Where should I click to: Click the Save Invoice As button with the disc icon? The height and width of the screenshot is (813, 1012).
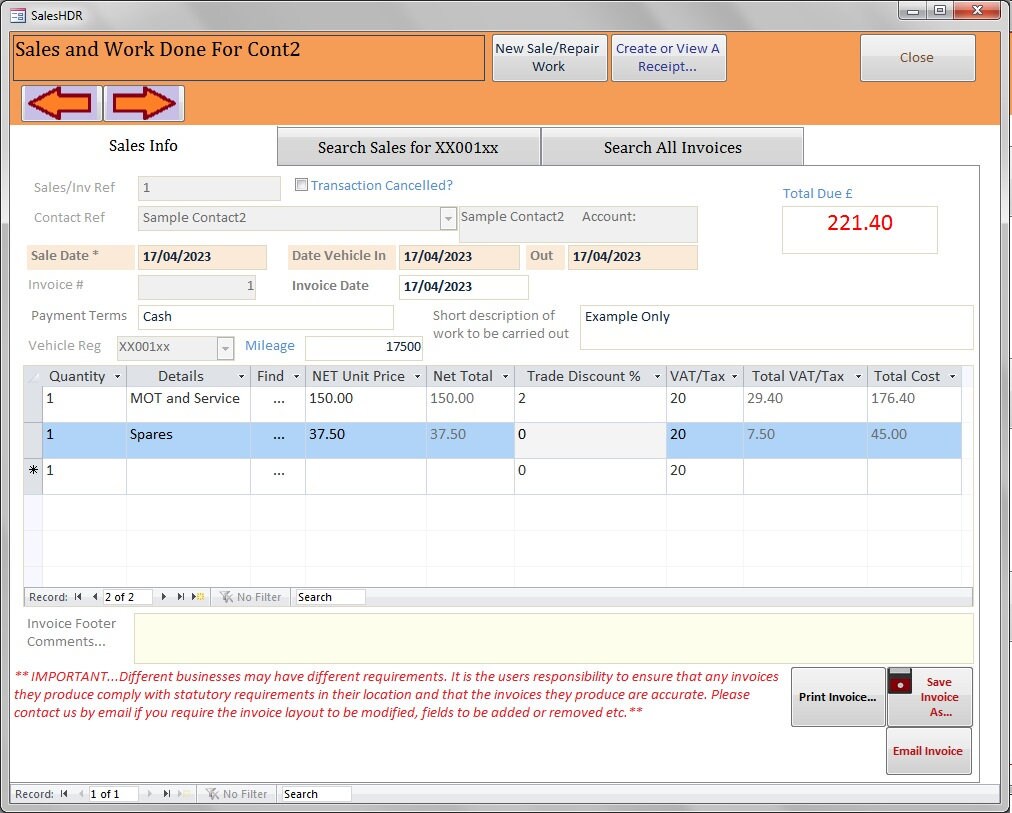[x=928, y=697]
